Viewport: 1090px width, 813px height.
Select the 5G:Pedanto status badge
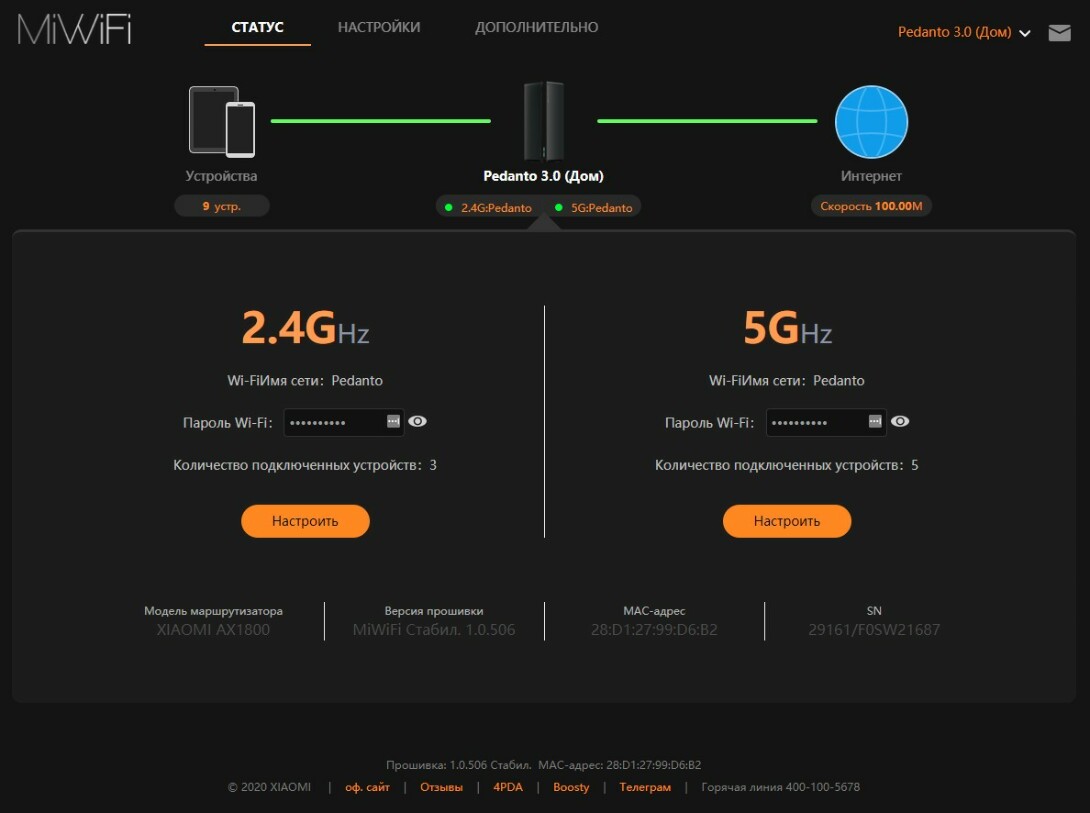click(594, 207)
